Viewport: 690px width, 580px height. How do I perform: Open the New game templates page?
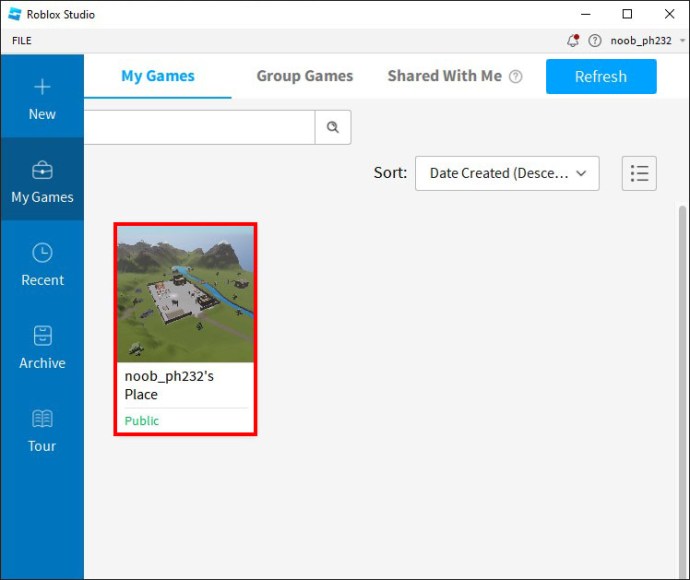click(42, 96)
